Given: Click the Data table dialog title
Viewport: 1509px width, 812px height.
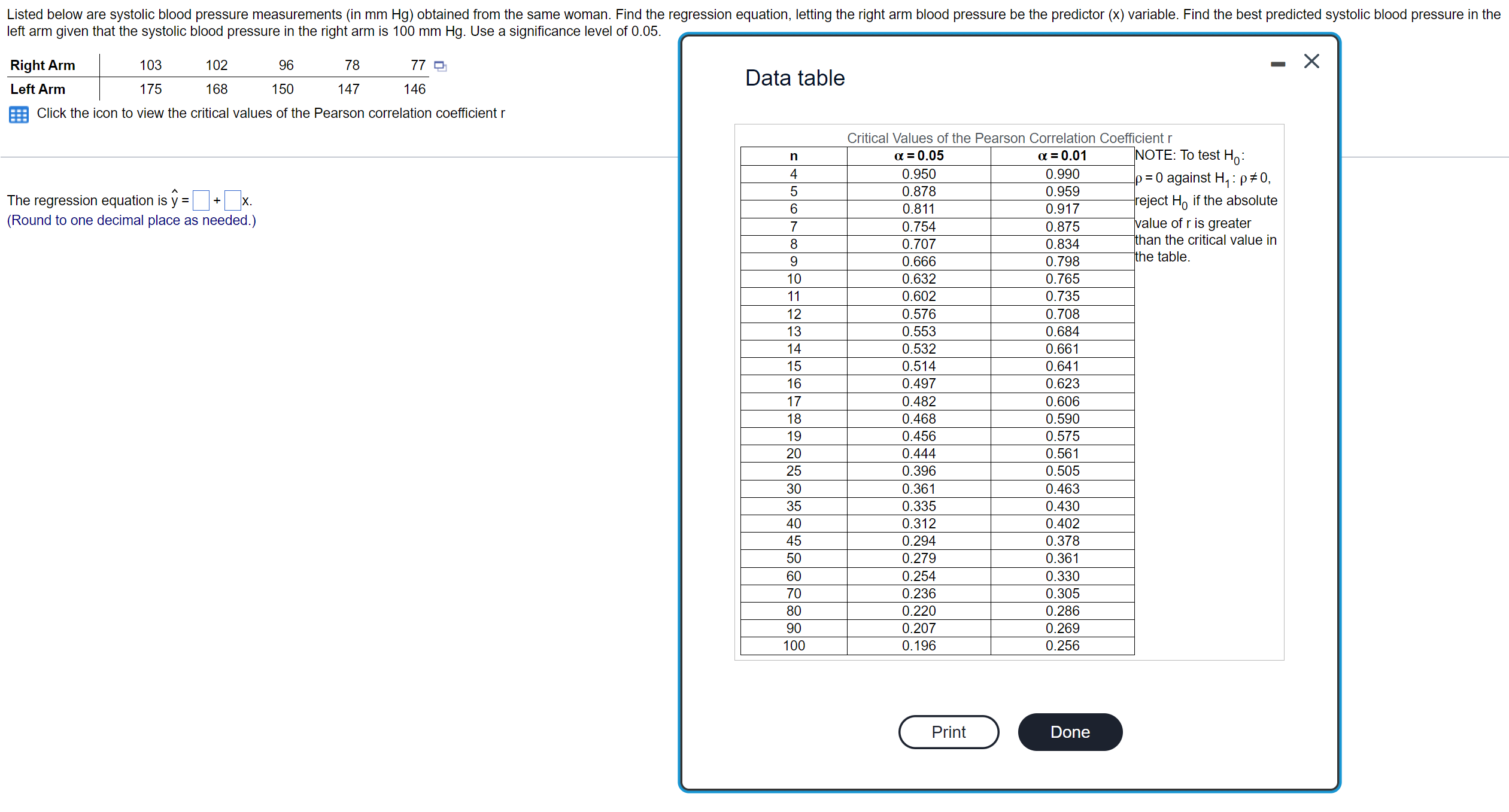Looking at the screenshot, I should click(794, 78).
